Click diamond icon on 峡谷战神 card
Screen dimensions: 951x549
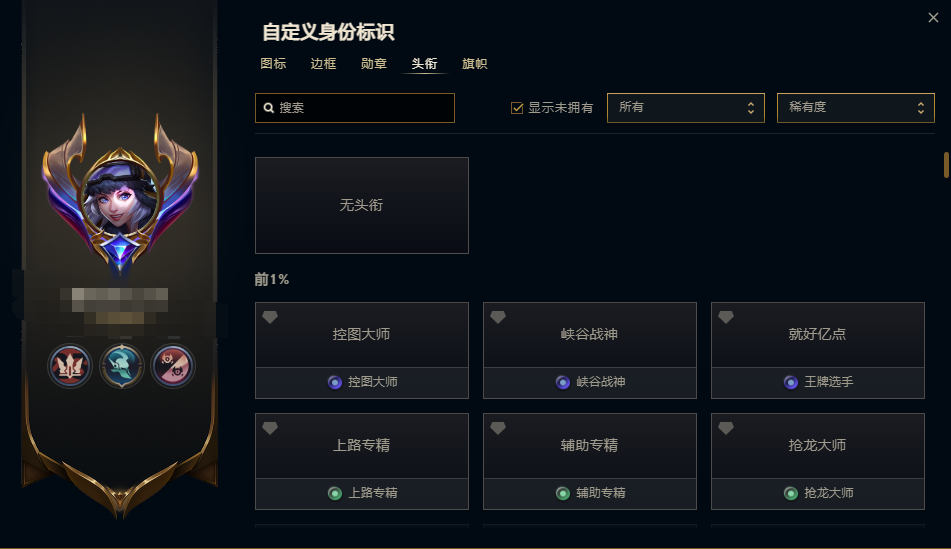pyautogui.click(x=498, y=317)
